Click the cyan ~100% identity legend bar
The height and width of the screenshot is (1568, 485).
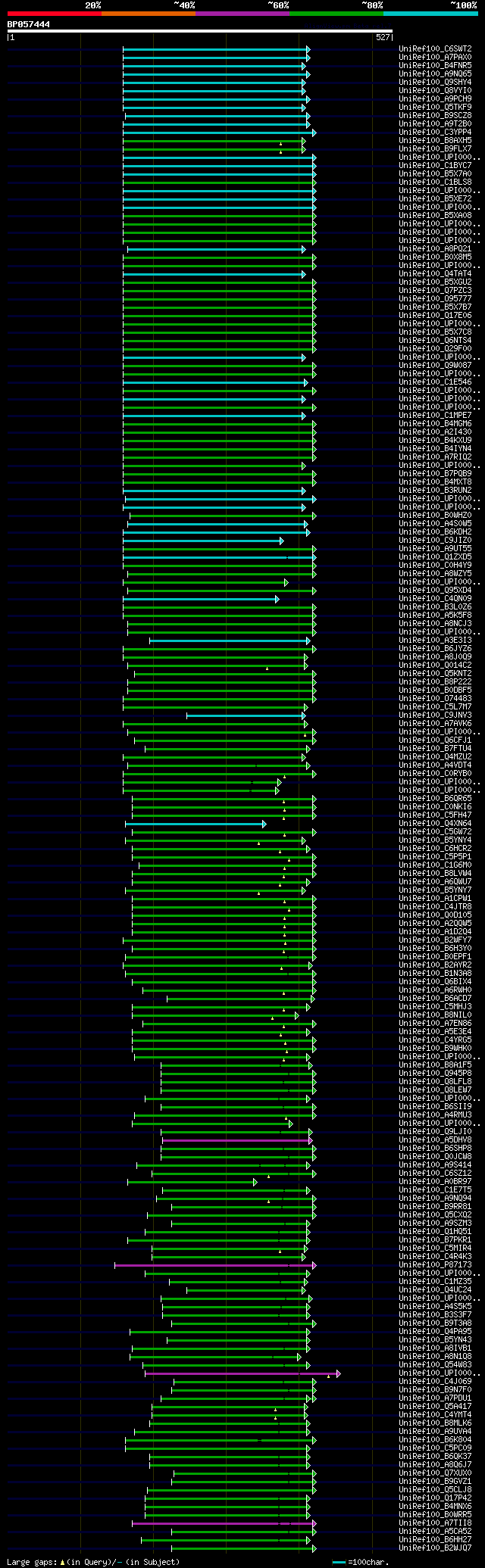point(430,14)
